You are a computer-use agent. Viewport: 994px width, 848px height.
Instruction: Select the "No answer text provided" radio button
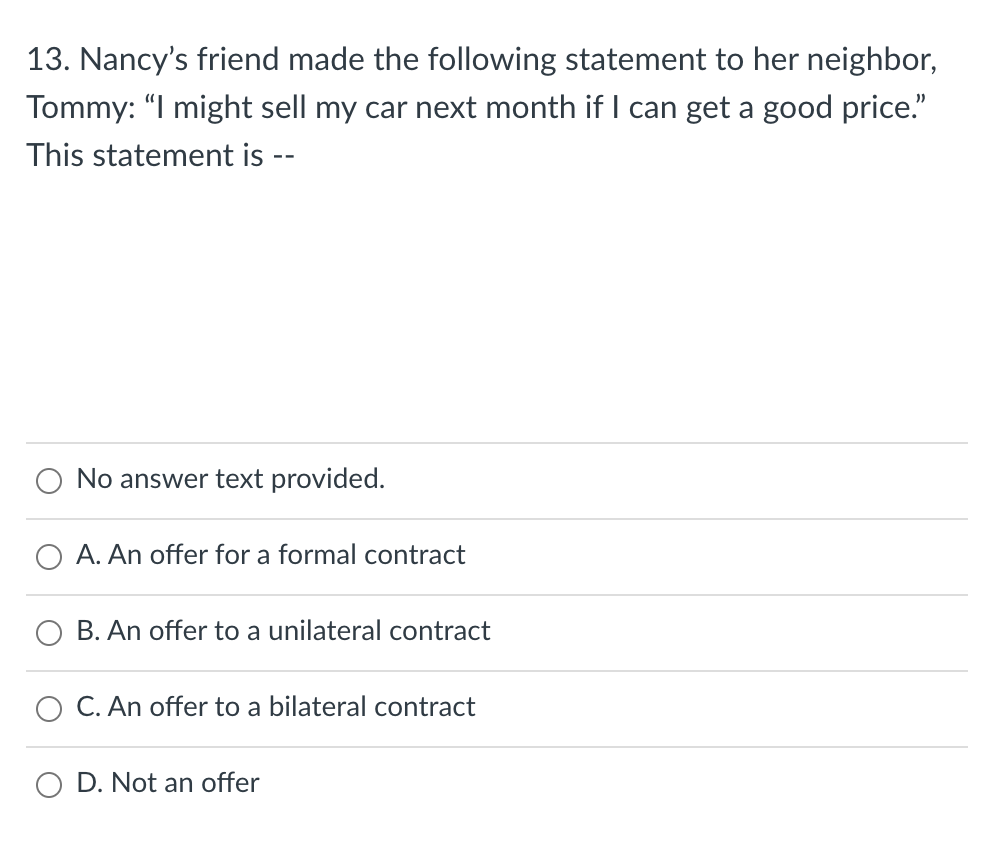click(51, 481)
